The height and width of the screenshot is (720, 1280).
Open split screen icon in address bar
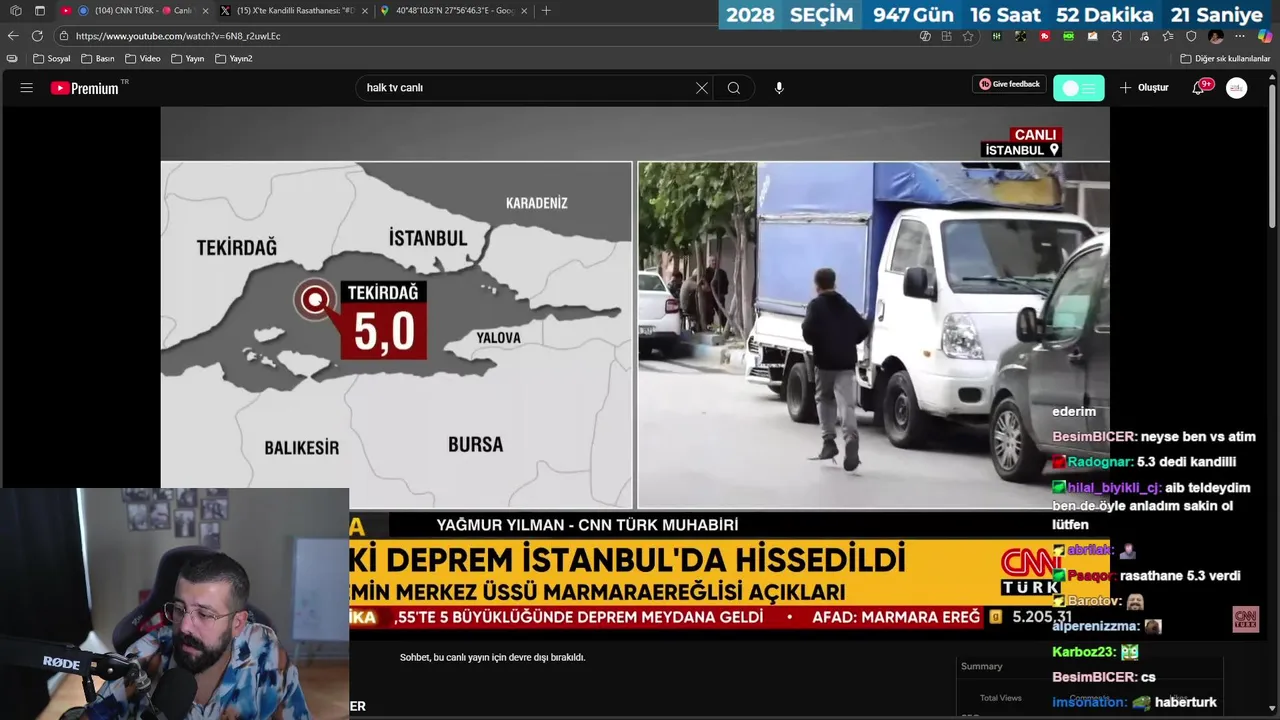947,36
